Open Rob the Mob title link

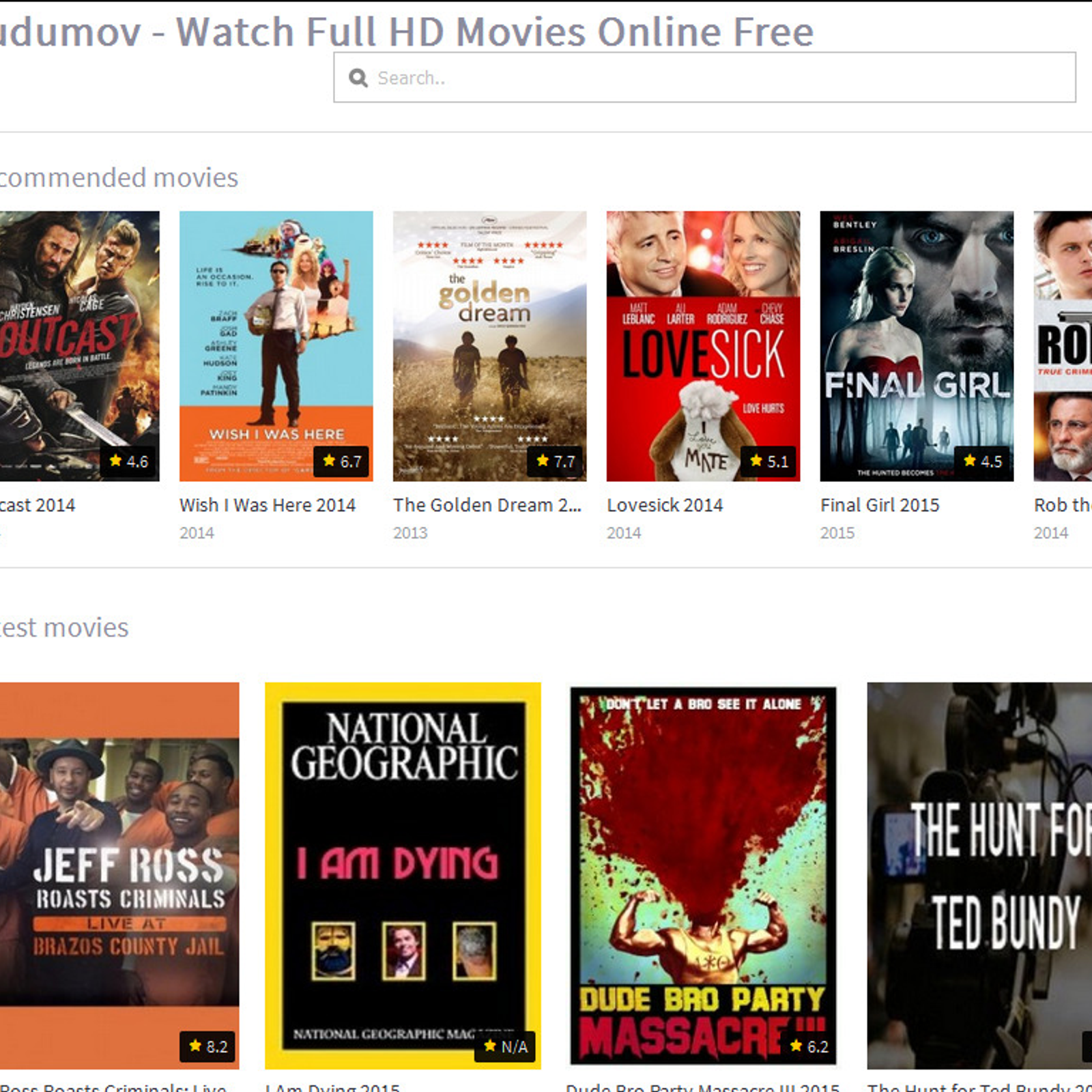(1063, 505)
